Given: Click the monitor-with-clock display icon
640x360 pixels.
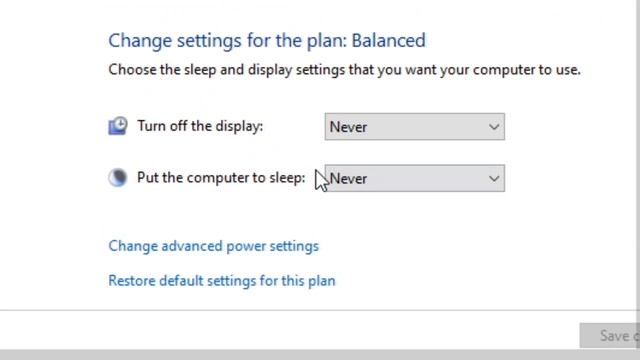Looking at the screenshot, I should 118,126.
